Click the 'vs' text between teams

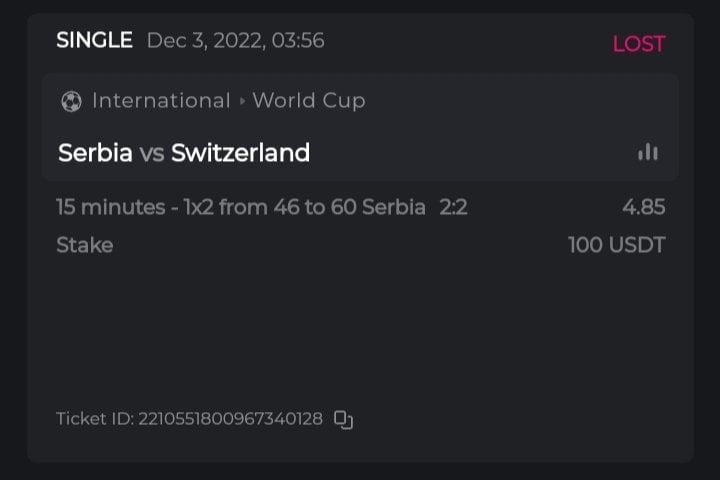tap(151, 154)
